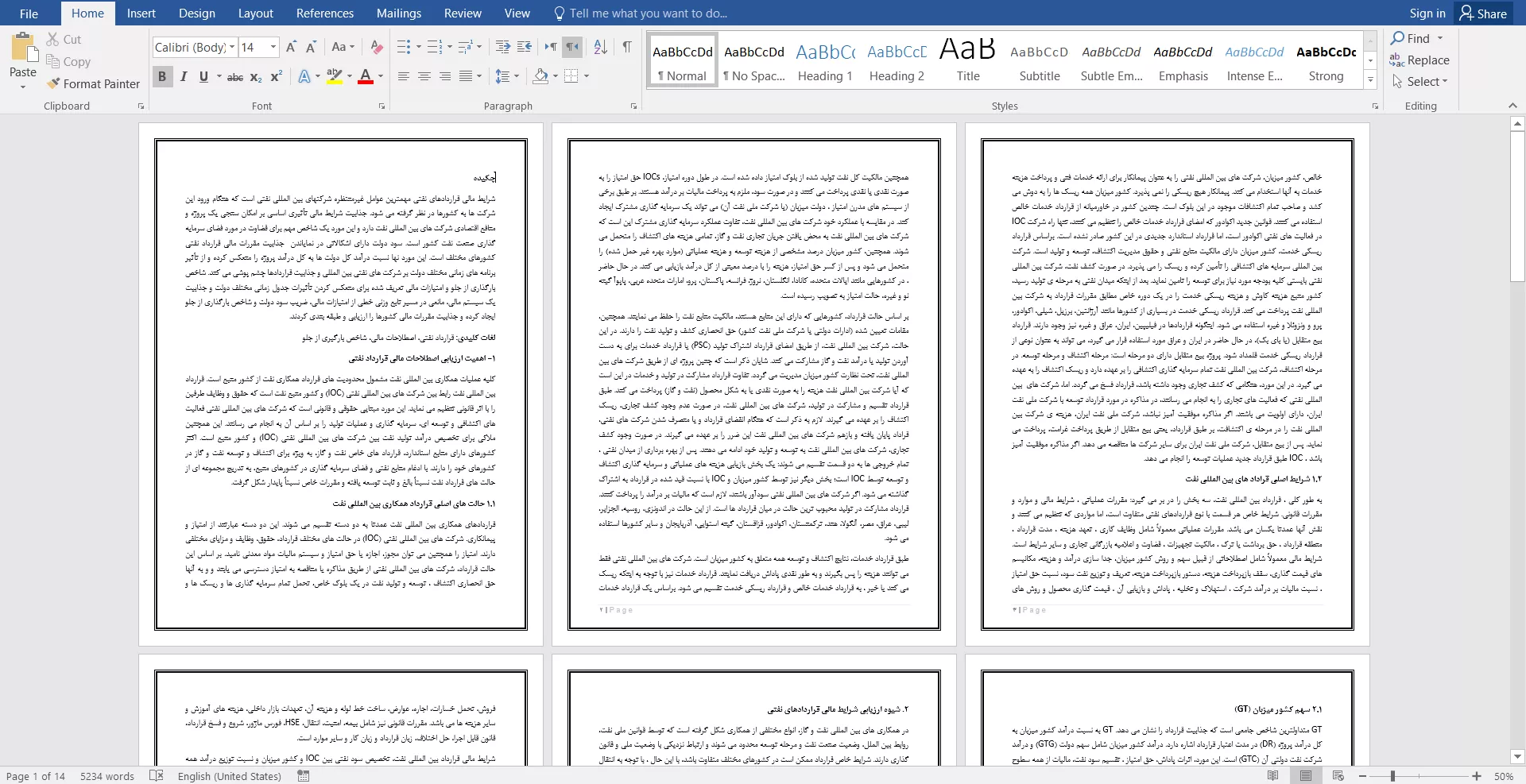The image size is (1526, 784).
Task: Switch to the Review tab
Action: 463,14
